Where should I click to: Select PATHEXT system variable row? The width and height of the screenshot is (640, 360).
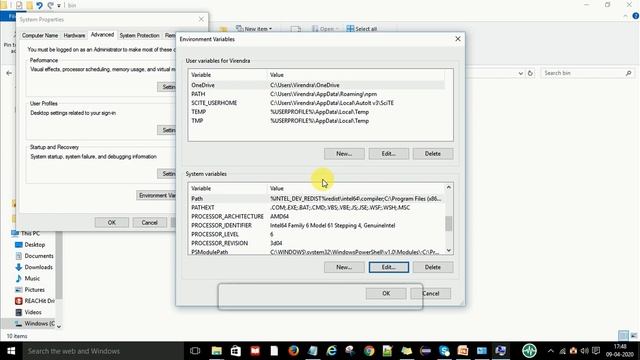click(317, 207)
